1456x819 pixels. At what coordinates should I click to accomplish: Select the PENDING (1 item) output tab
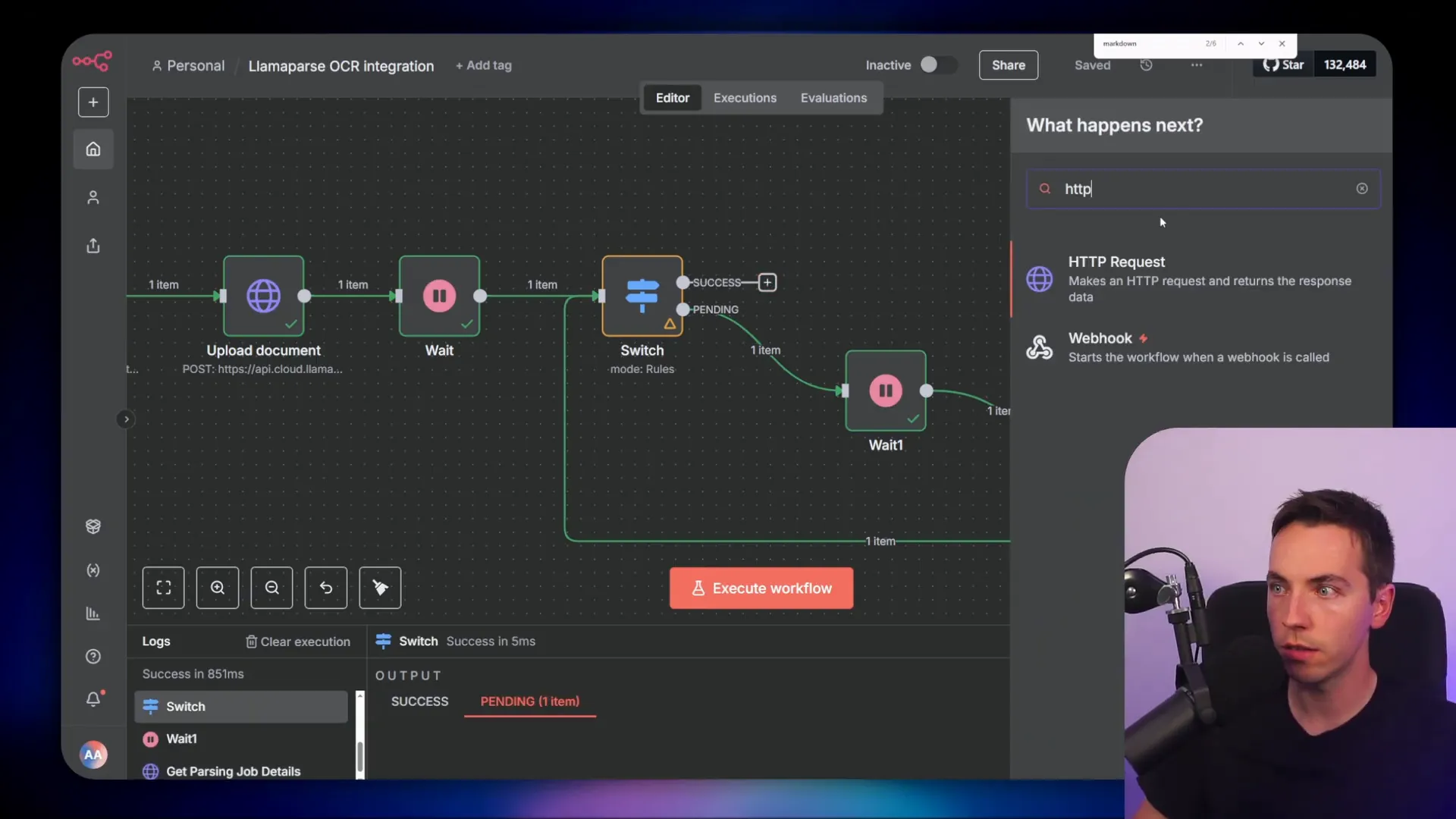point(530,701)
